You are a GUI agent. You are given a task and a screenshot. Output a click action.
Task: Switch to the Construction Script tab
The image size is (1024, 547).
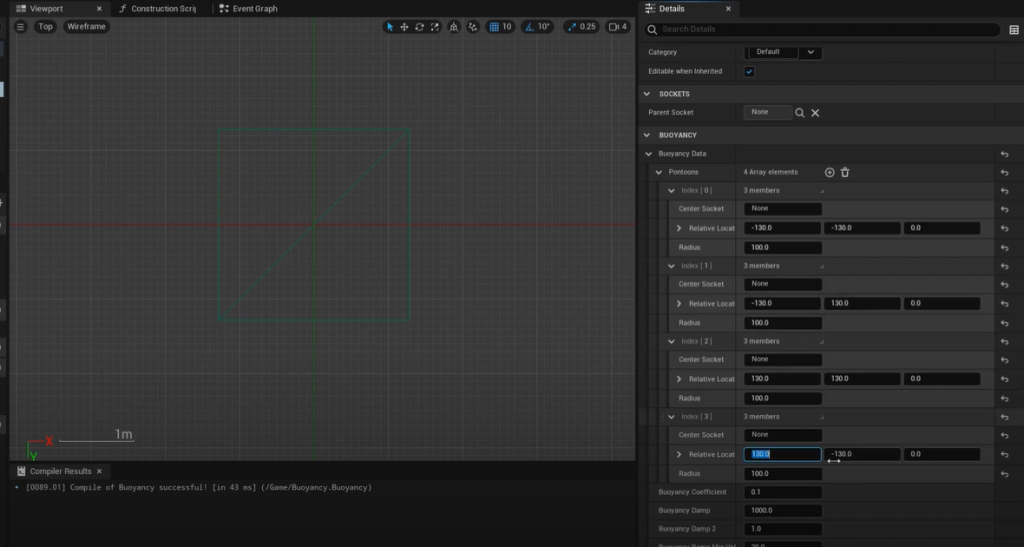pos(162,8)
